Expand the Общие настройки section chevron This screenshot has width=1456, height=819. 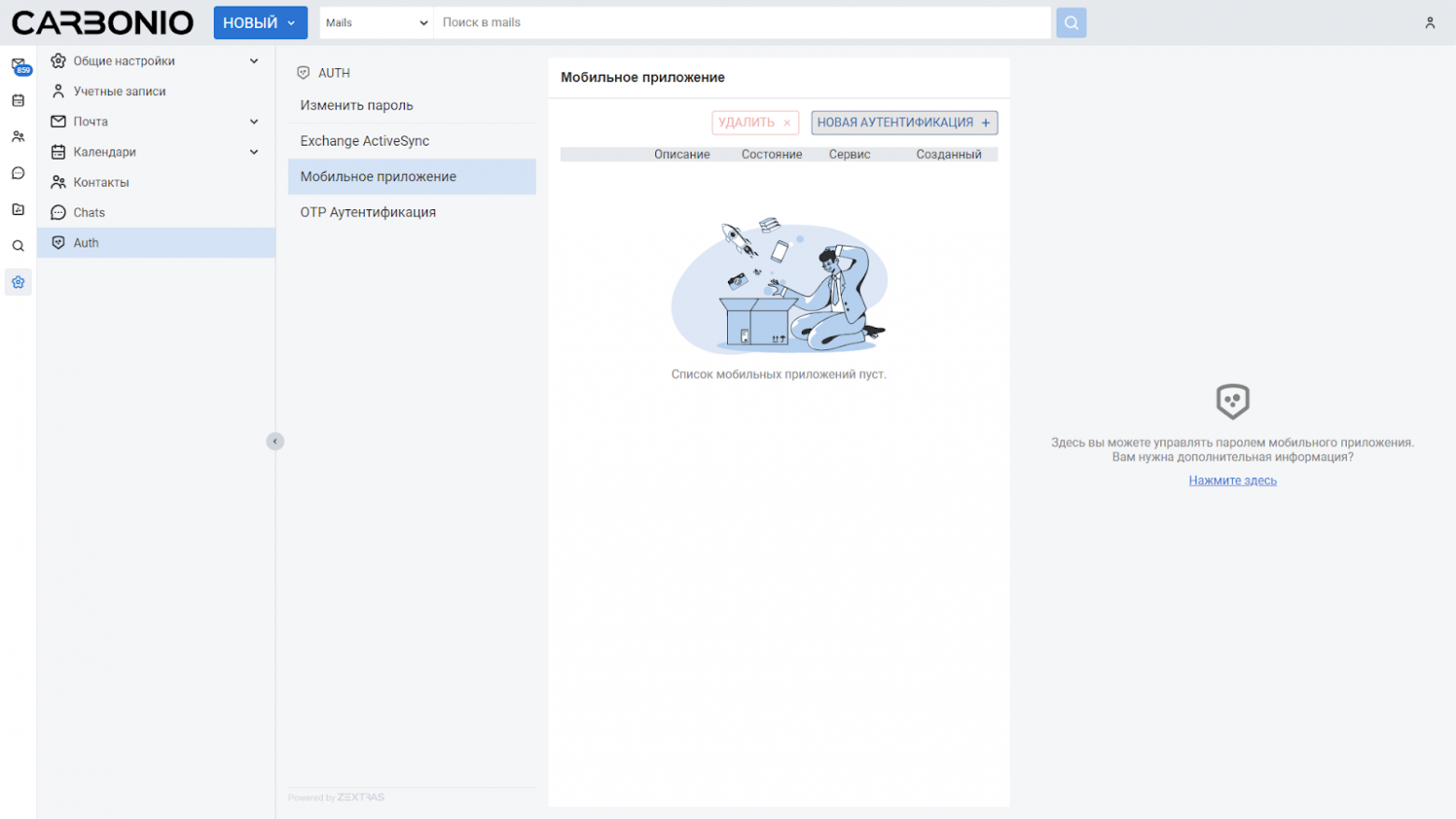click(254, 61)
